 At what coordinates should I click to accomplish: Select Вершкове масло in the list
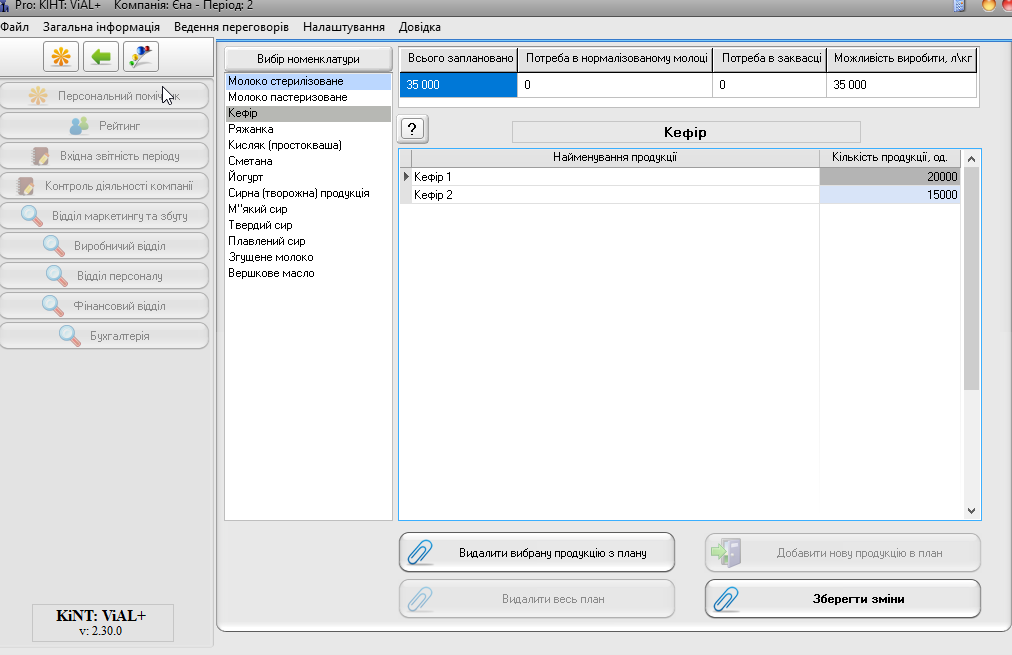[x=309, y=273]
